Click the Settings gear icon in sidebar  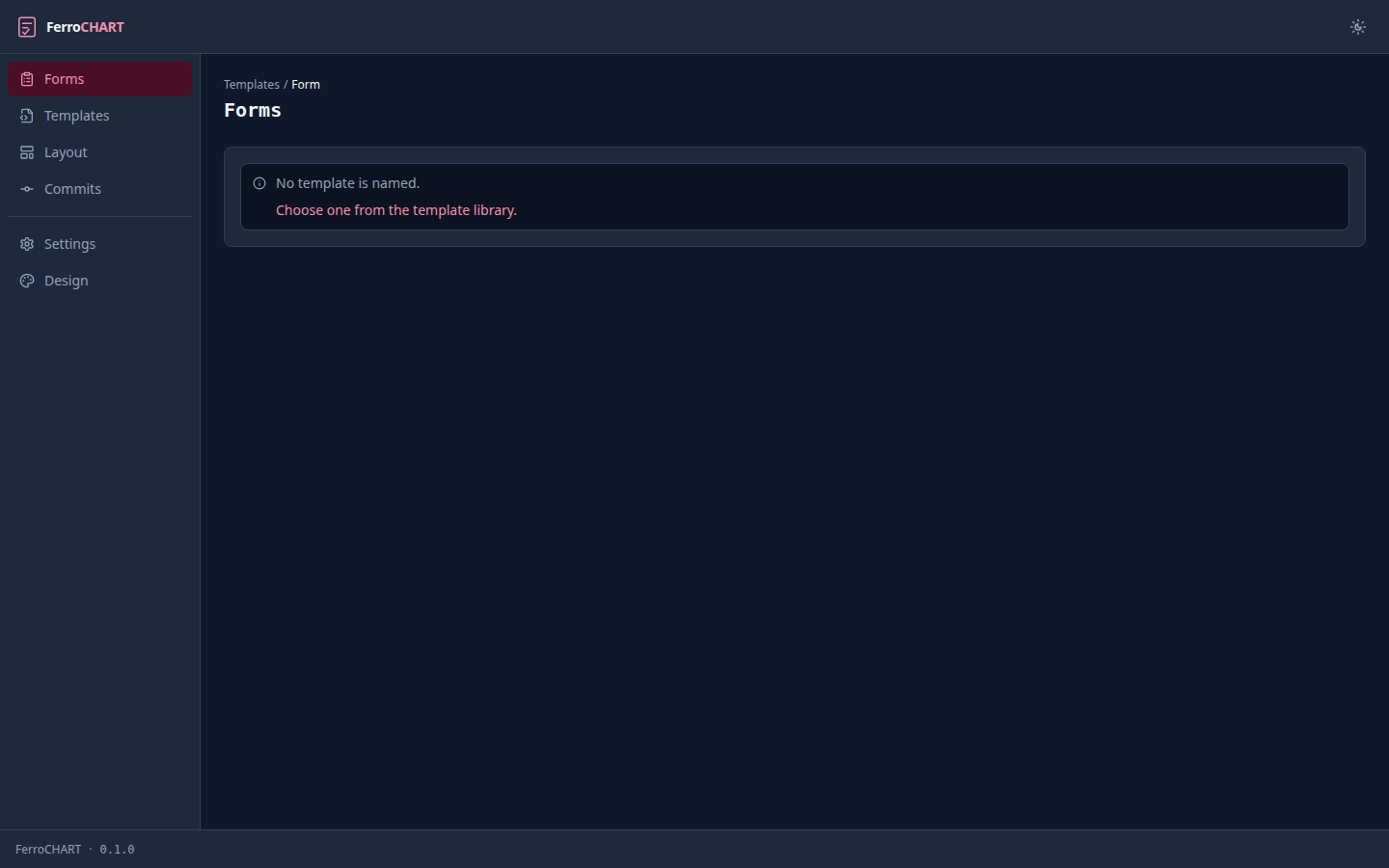pyautogui.click(x=27, y=244)
